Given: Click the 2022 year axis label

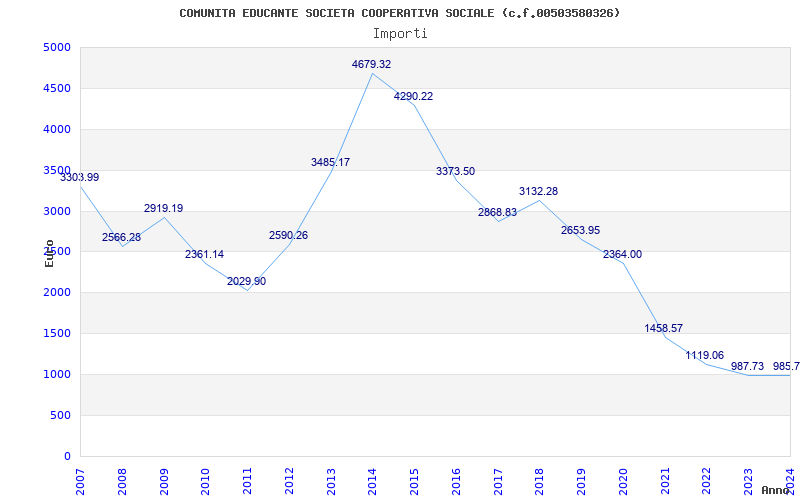Looking at the screenshot, I should (x=707, y=481).
